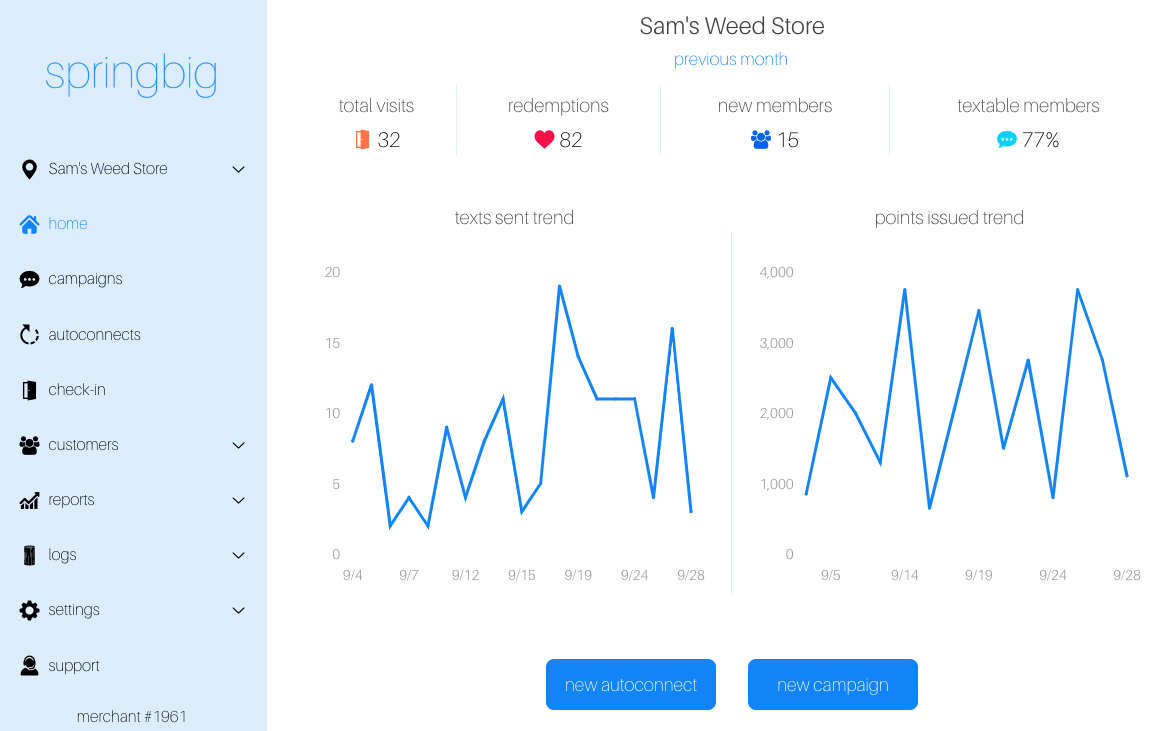
Task: Expand the reports submenu chevron
Action: tap(238, 500)
